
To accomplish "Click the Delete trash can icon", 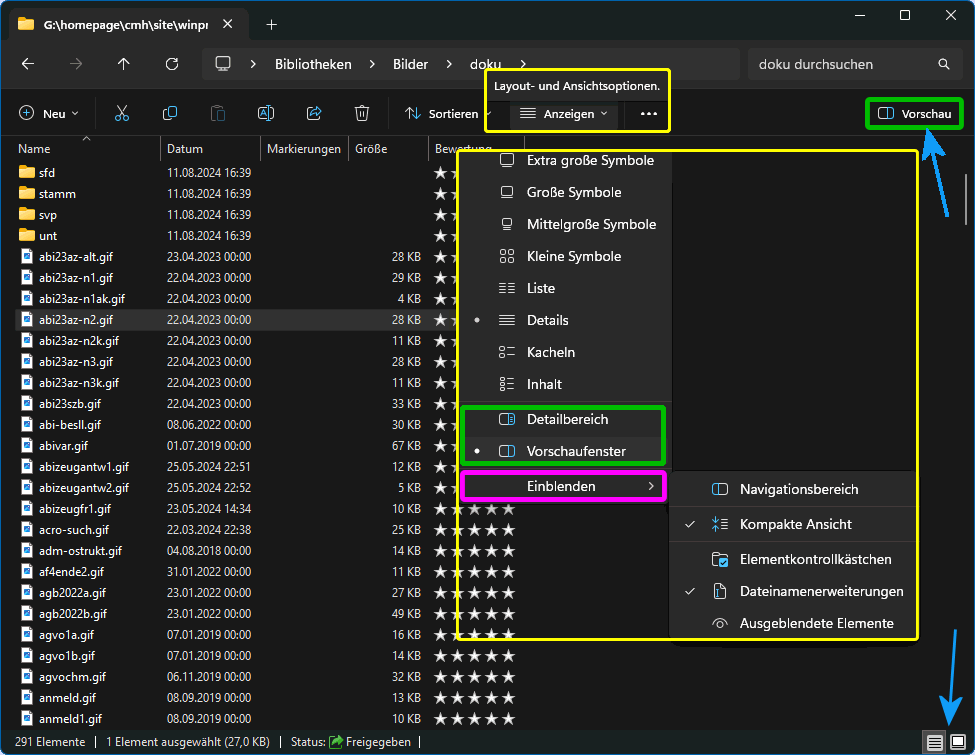I will [x=362, y=114].
